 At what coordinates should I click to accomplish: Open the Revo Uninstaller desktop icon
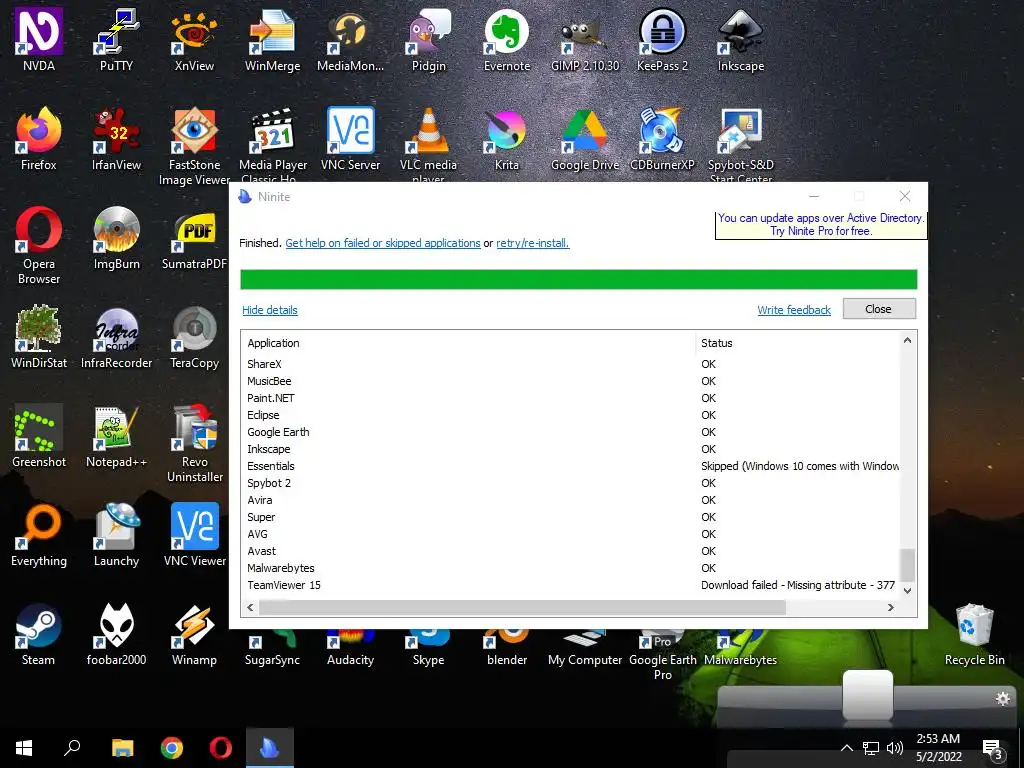[194, 444]
